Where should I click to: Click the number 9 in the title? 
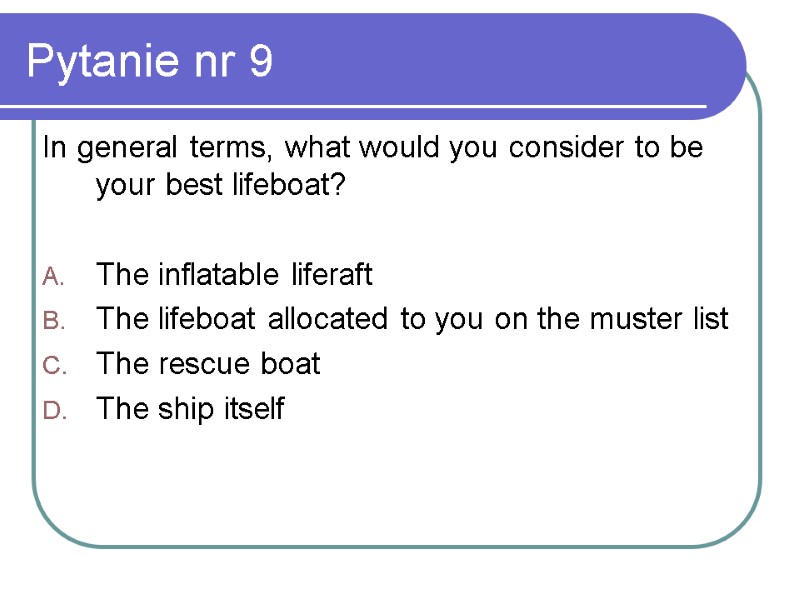(x=259, y=62)
